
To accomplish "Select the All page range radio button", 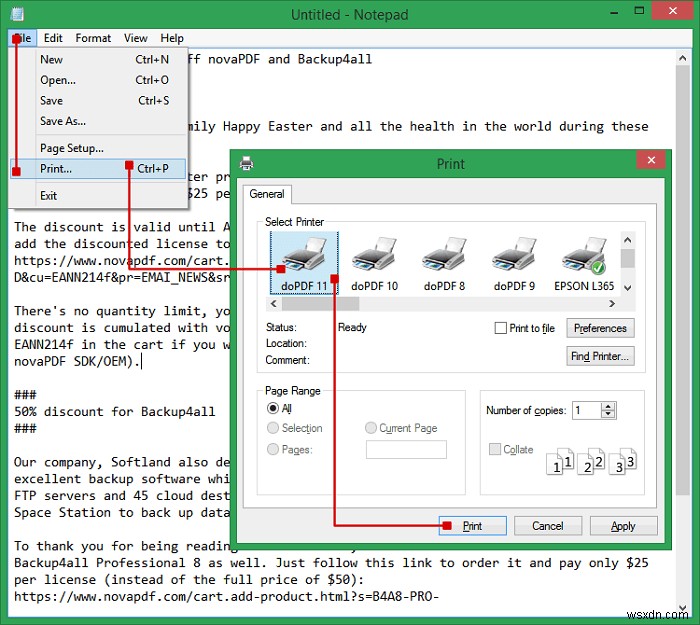I will [272, 408].
